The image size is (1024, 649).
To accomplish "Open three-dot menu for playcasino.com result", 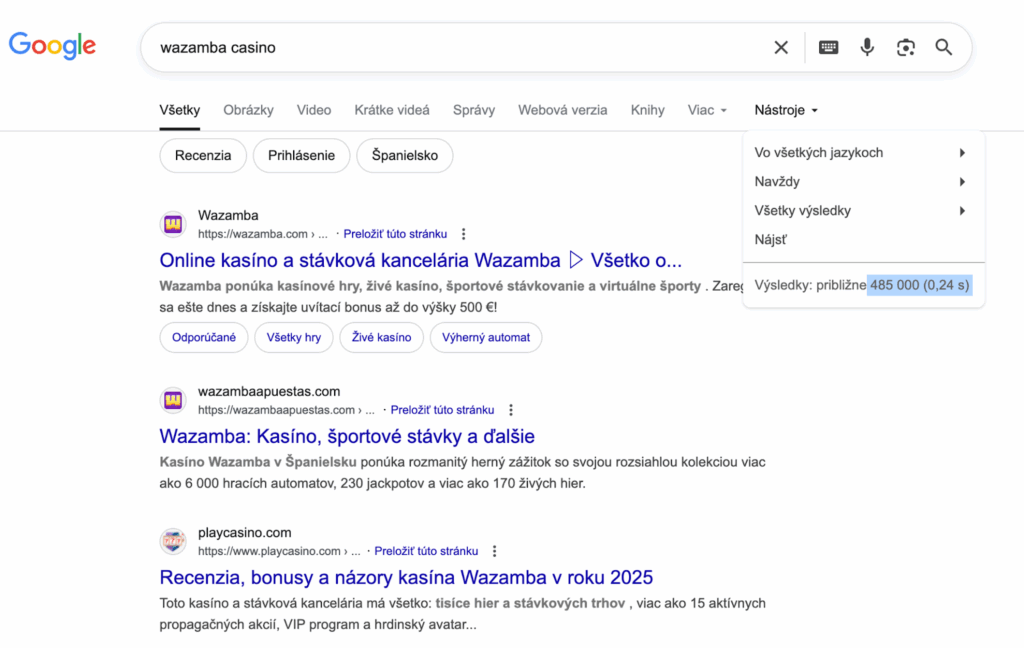I will [x=494, y=551].
